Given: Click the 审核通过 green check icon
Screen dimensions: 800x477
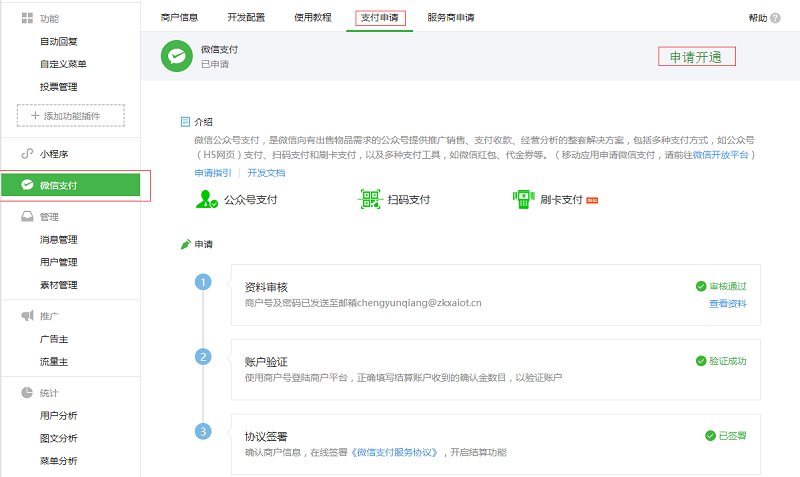Looking at the screenshot, I should coord(701,286).
